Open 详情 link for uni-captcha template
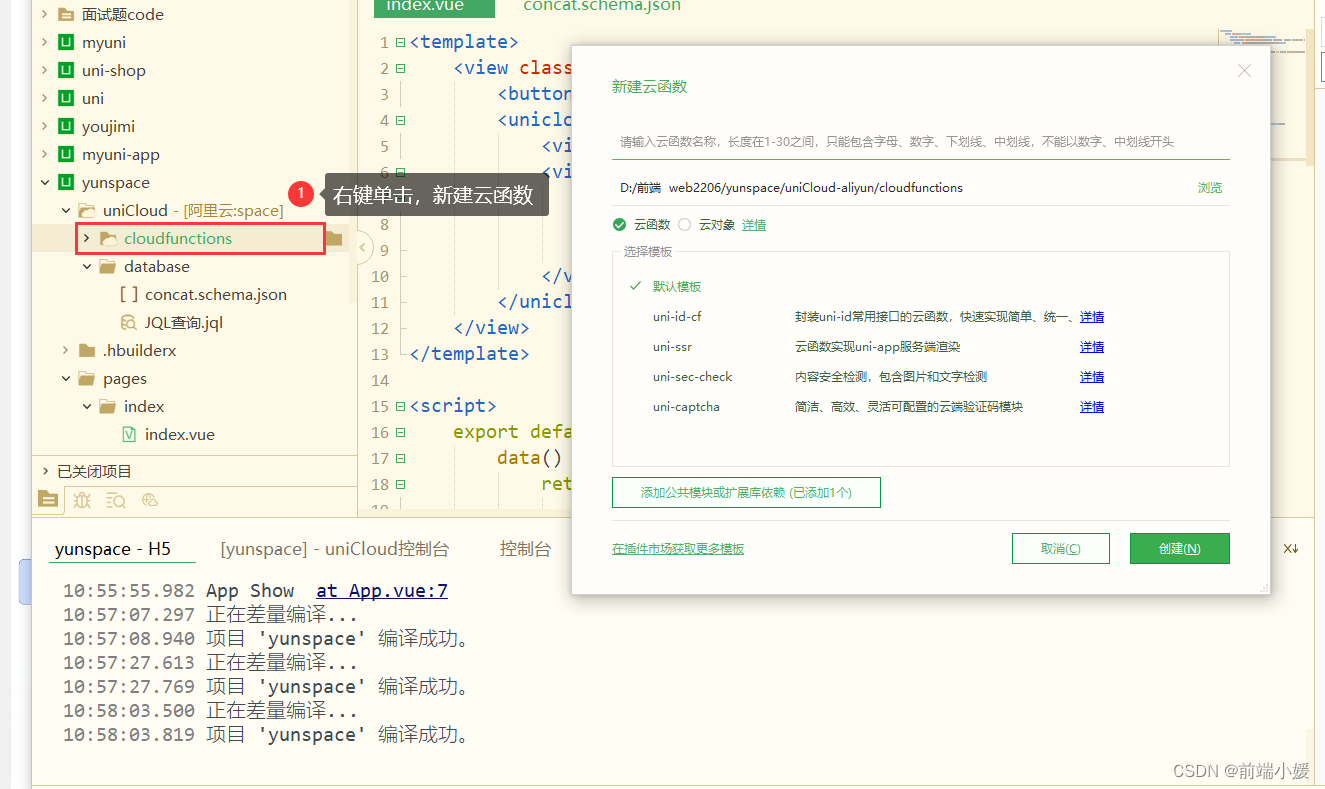Screen dimensions: 1325x789 pyautogui.click(x=1092, y=406)
